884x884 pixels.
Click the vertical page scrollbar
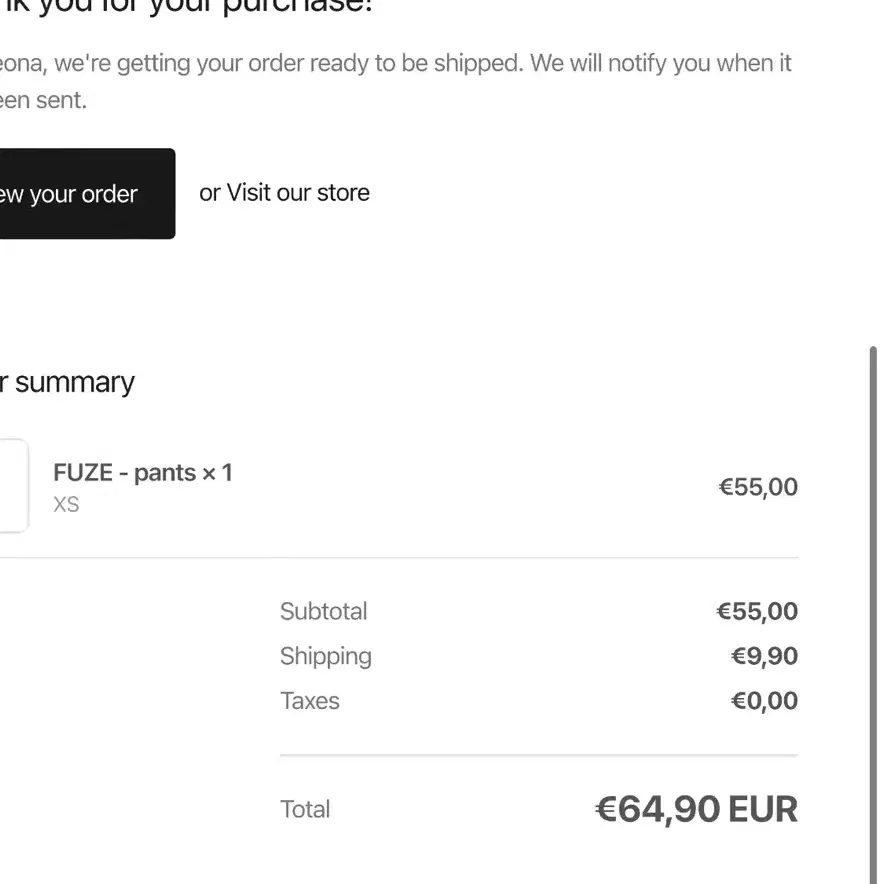click(873, 615)
